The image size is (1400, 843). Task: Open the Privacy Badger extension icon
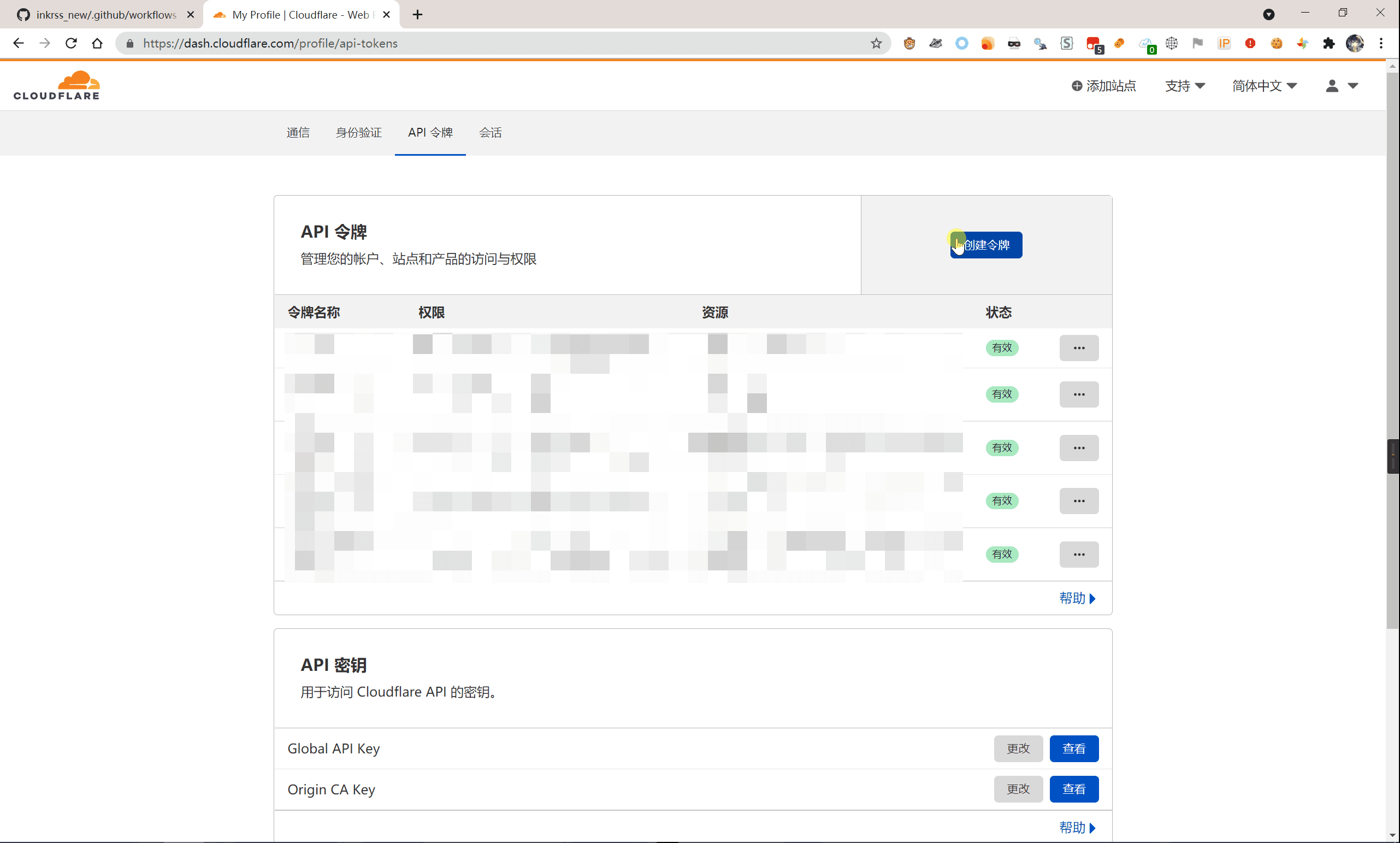(x=935, y=43)
